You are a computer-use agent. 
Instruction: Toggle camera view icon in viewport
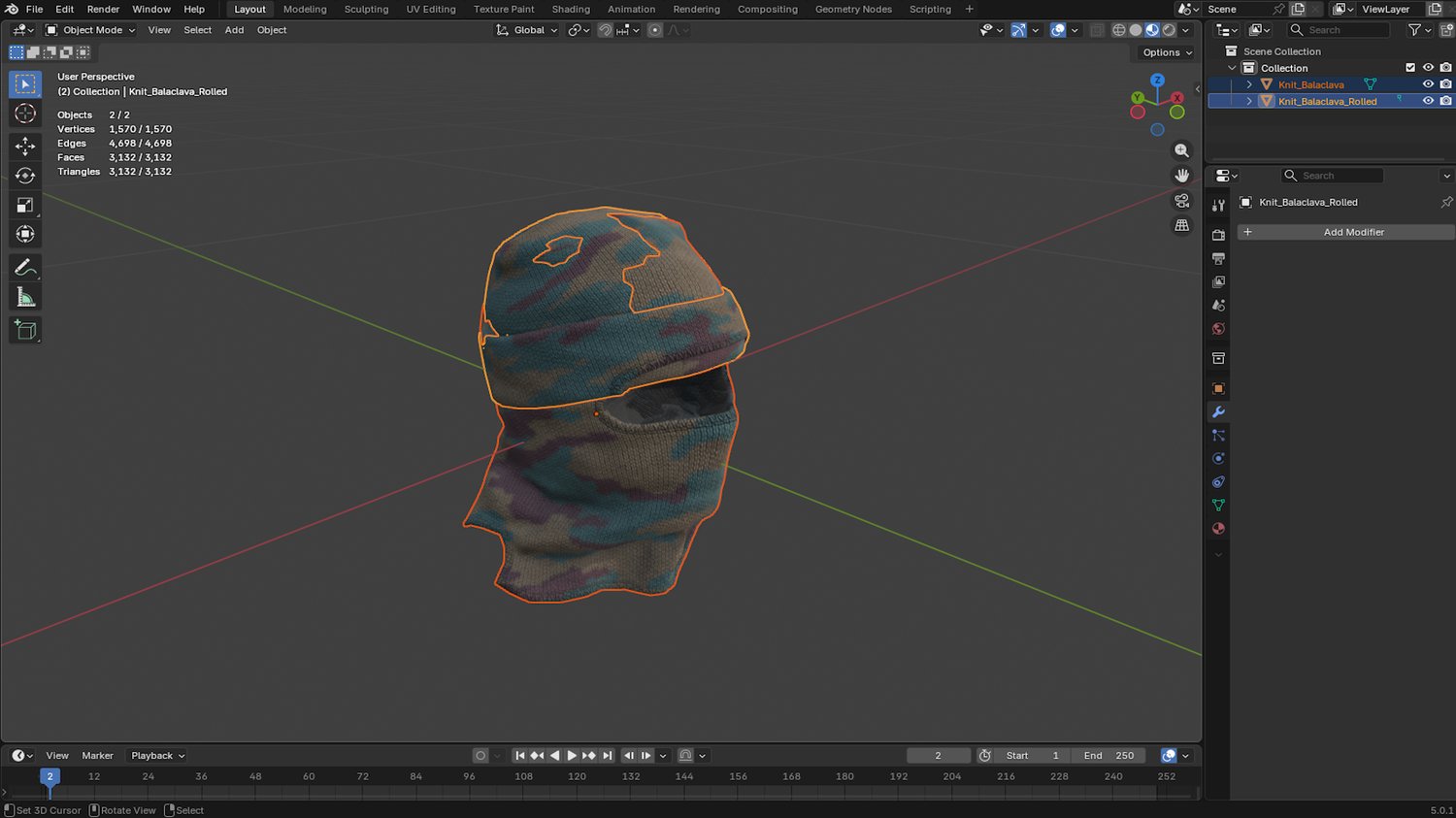coord(1181,201)
